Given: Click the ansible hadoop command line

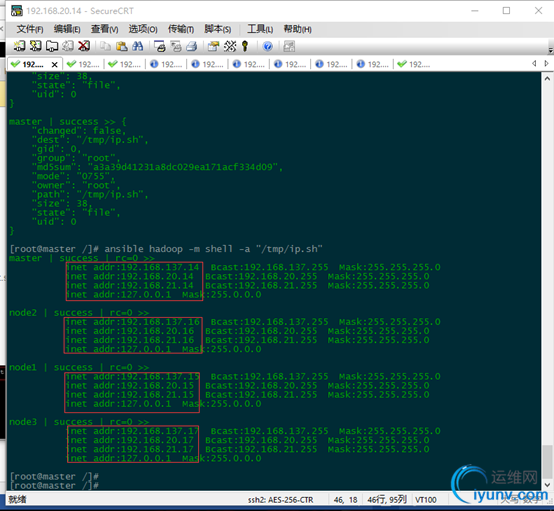Looking at the screenshot, I should pyautogui.click(x=166, y=249).
